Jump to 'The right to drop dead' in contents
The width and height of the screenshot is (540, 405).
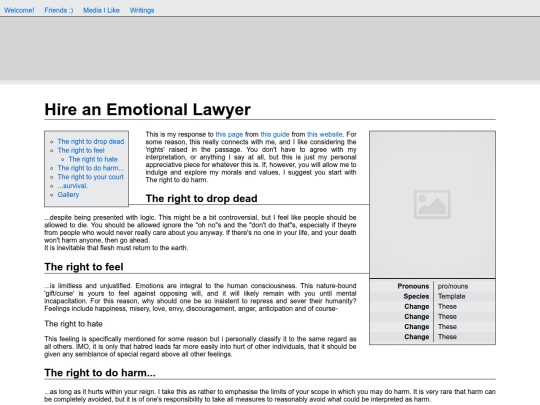pyautogui.click(x=91, y=142)
